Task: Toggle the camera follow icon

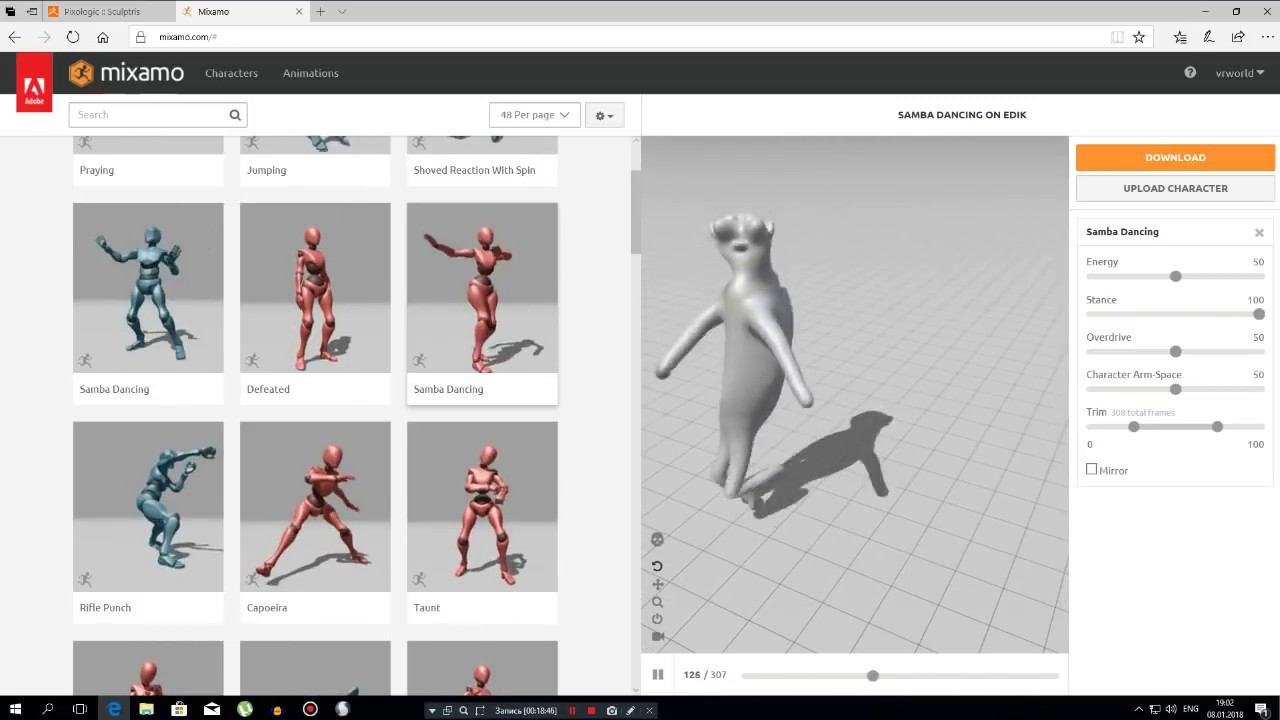Action: pyautogui.click(x=657, y=636)
